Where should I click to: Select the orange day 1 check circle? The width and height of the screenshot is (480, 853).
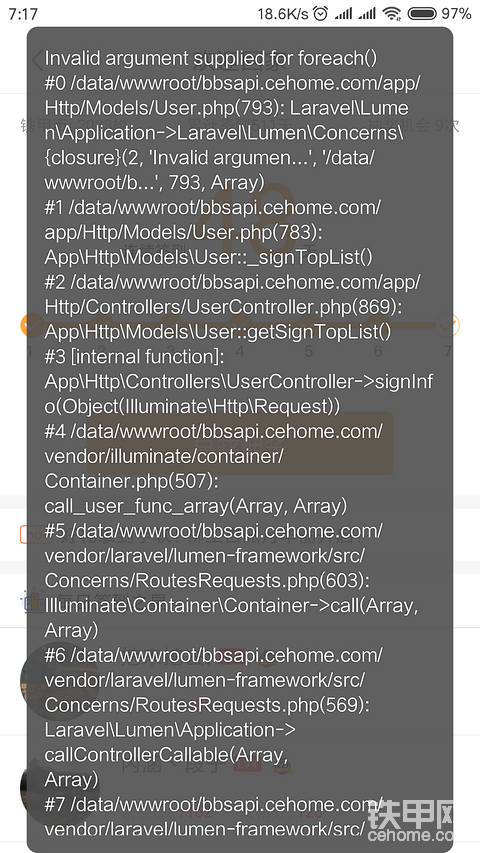coord(30,325)
